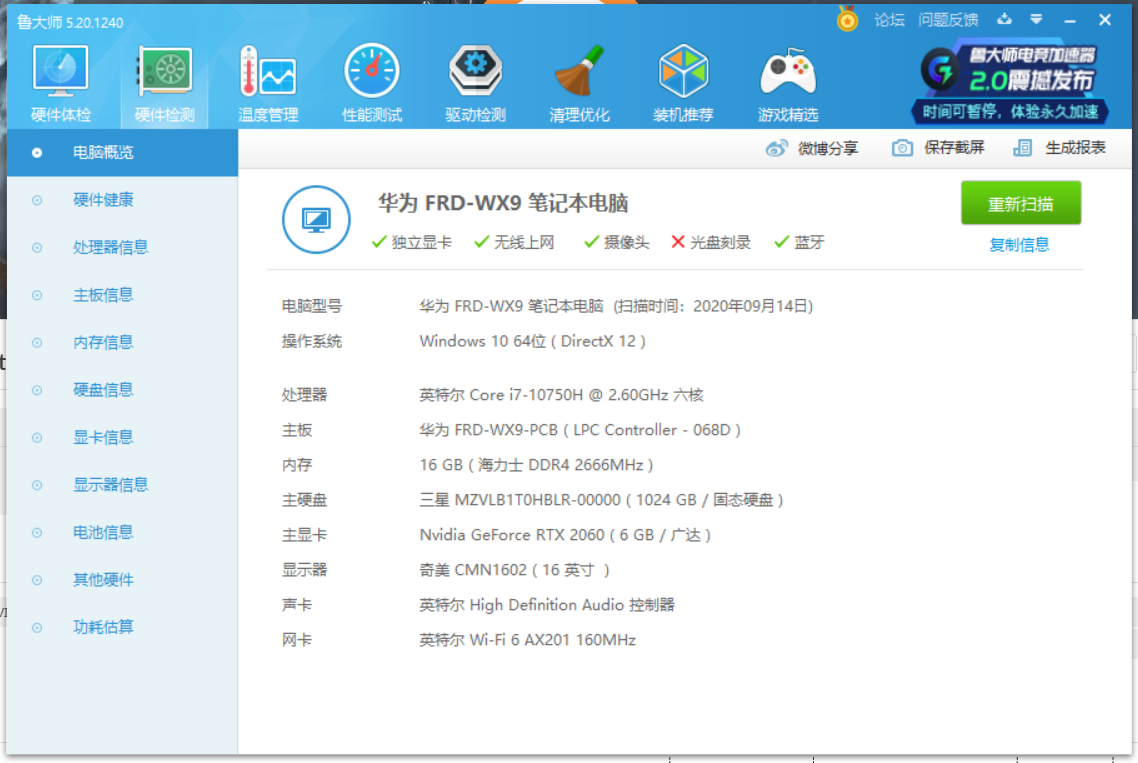The width and height of the screenshot is (1138, 763).
Task: Open the 硬件体检 hardware checkup icon
Action: click(60, 83)
